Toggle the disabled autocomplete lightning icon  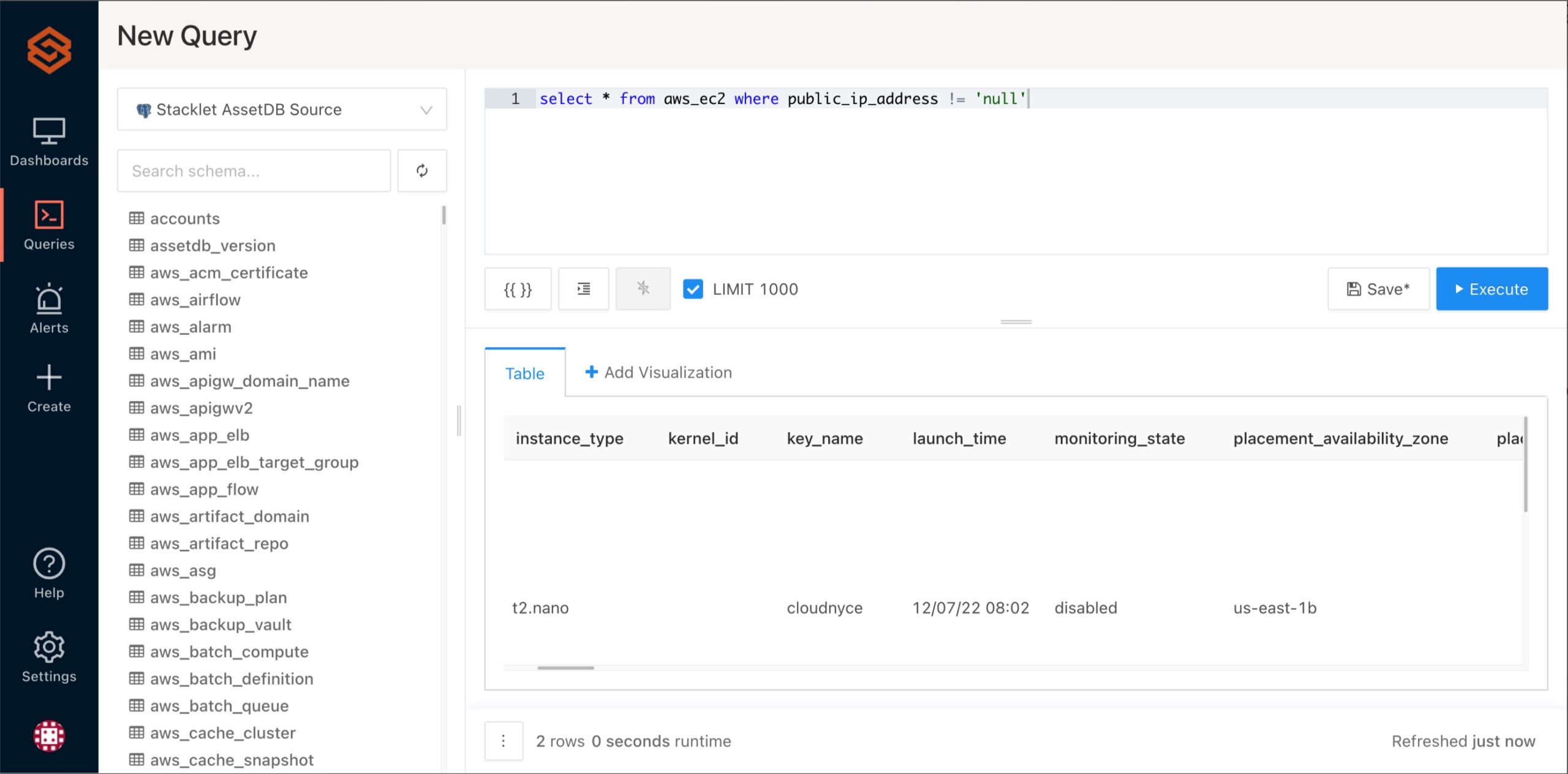(x=643, y=289)
